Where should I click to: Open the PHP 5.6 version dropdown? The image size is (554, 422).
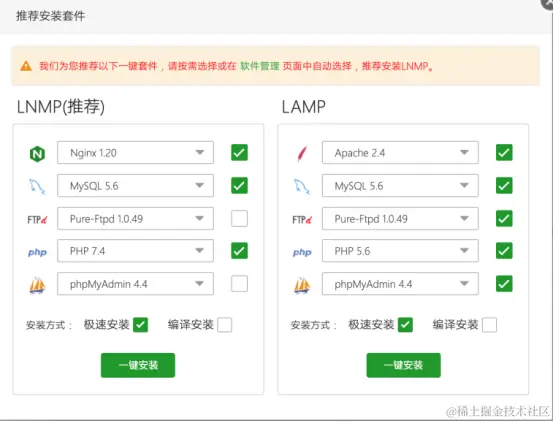[400, 251]
